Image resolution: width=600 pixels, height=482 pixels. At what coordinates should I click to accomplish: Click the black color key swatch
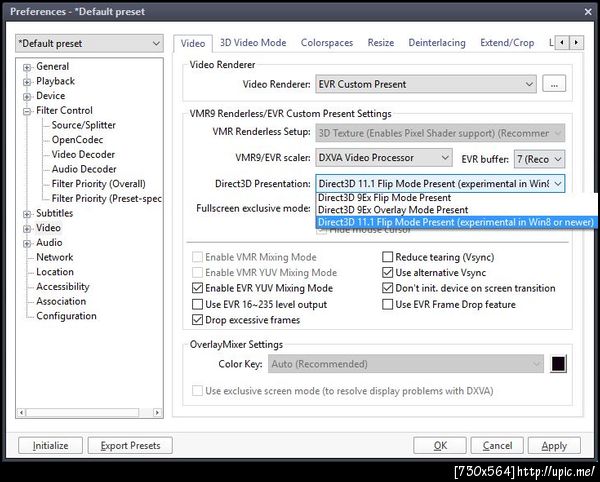point(558,364)
